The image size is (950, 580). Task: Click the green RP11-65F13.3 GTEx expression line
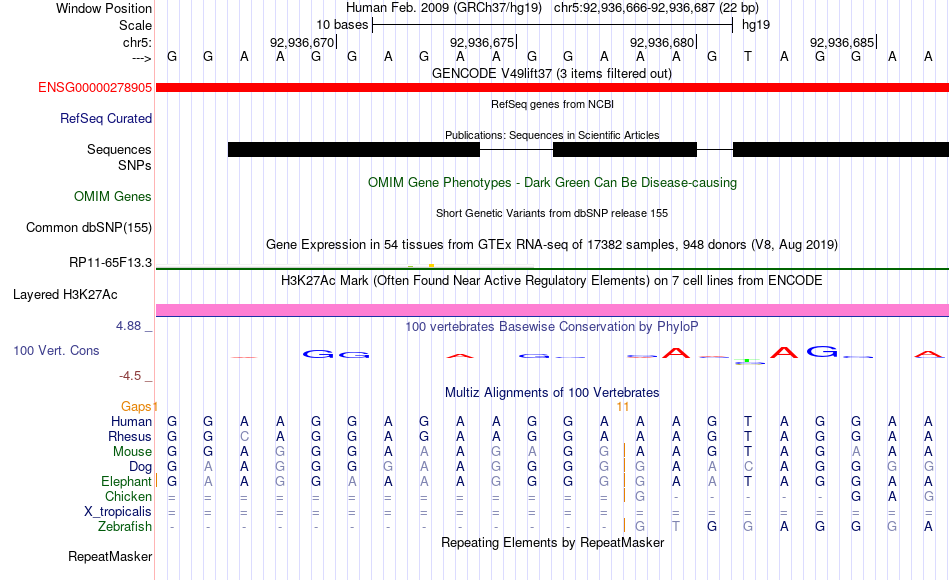point(552,268)
